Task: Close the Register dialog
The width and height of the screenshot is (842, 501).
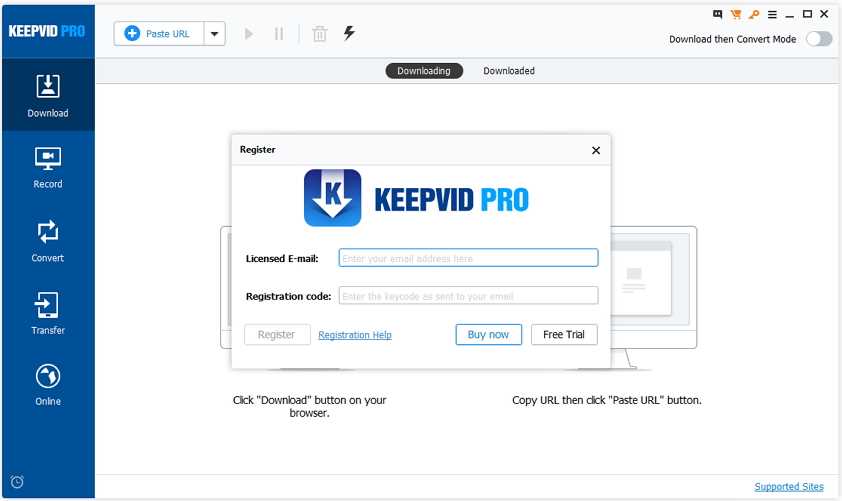Action: click(596, 150)
